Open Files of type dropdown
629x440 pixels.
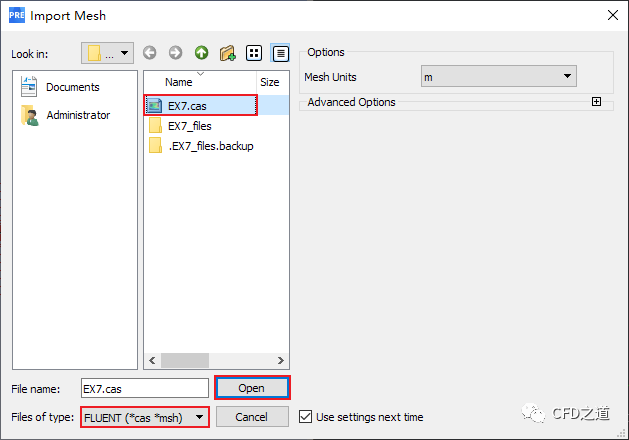145,417
